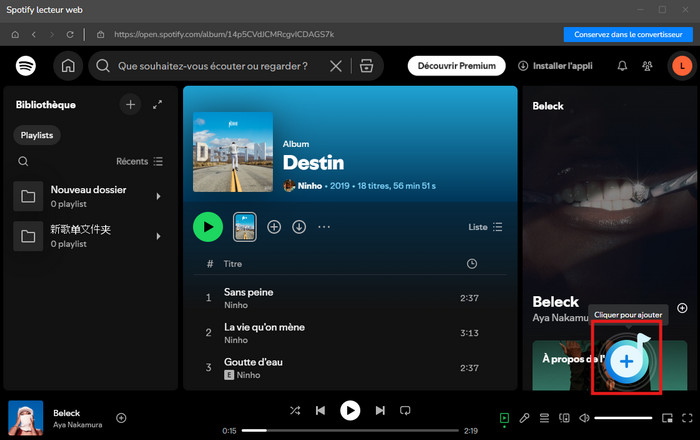Click the Destin album cover art
The height and width of the screenshot is (440, 700).
(x=233, y=152)
